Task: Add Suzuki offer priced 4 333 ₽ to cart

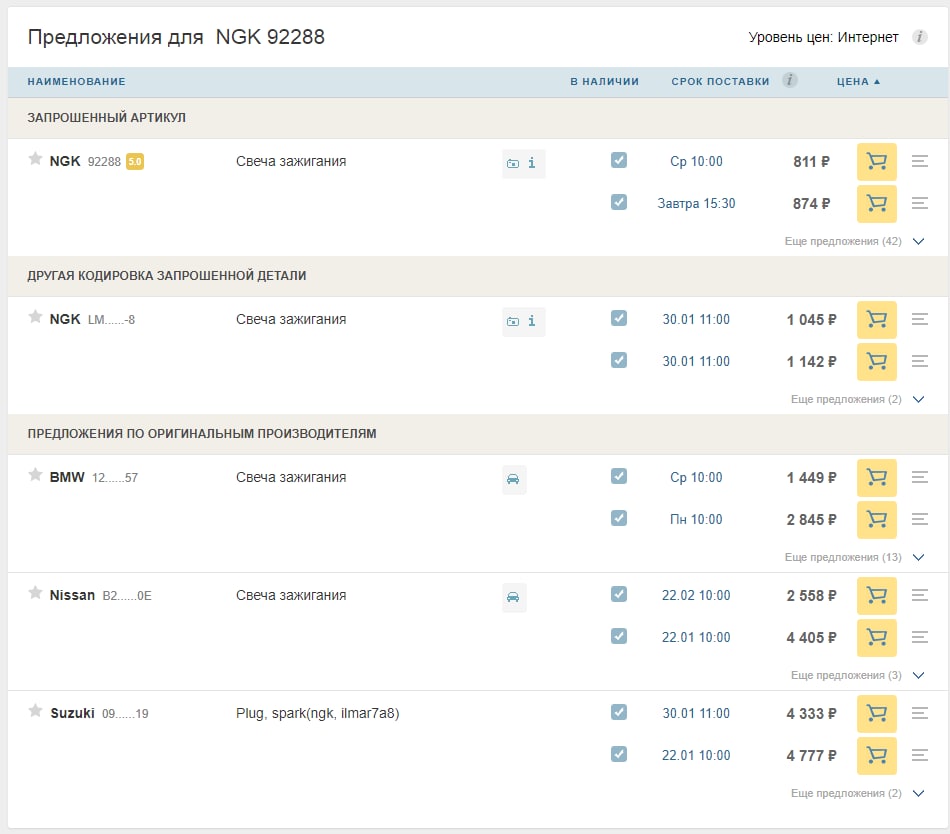Action: tap(876, 714)
